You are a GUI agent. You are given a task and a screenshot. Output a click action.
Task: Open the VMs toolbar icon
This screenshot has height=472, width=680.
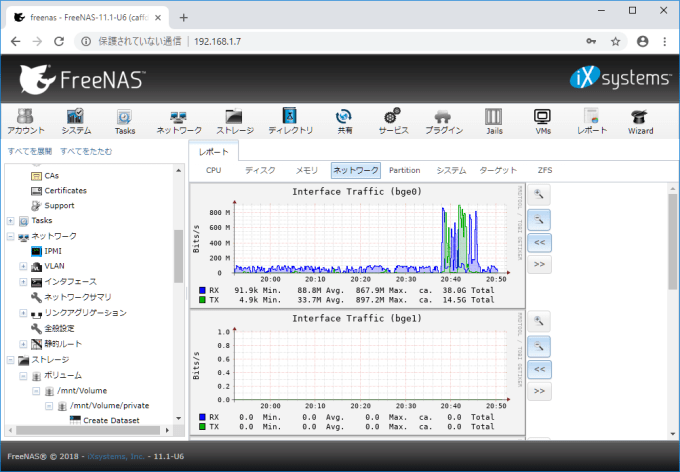[x=543, y=120]
